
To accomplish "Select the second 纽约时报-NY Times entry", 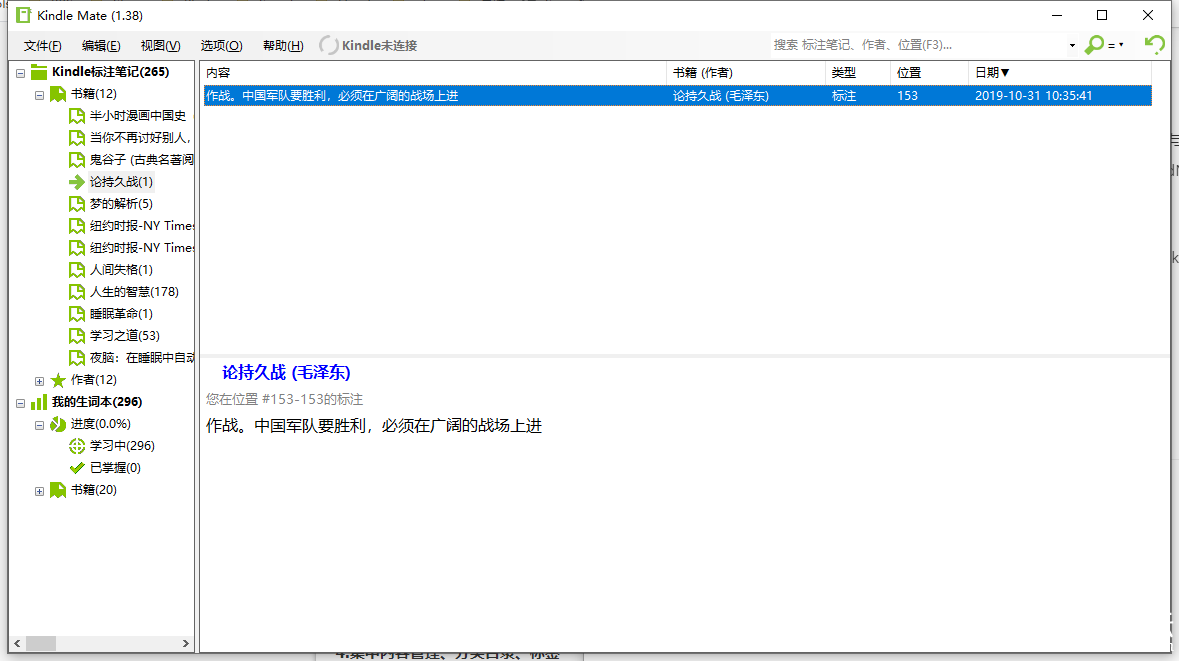I will coord(141,247).
